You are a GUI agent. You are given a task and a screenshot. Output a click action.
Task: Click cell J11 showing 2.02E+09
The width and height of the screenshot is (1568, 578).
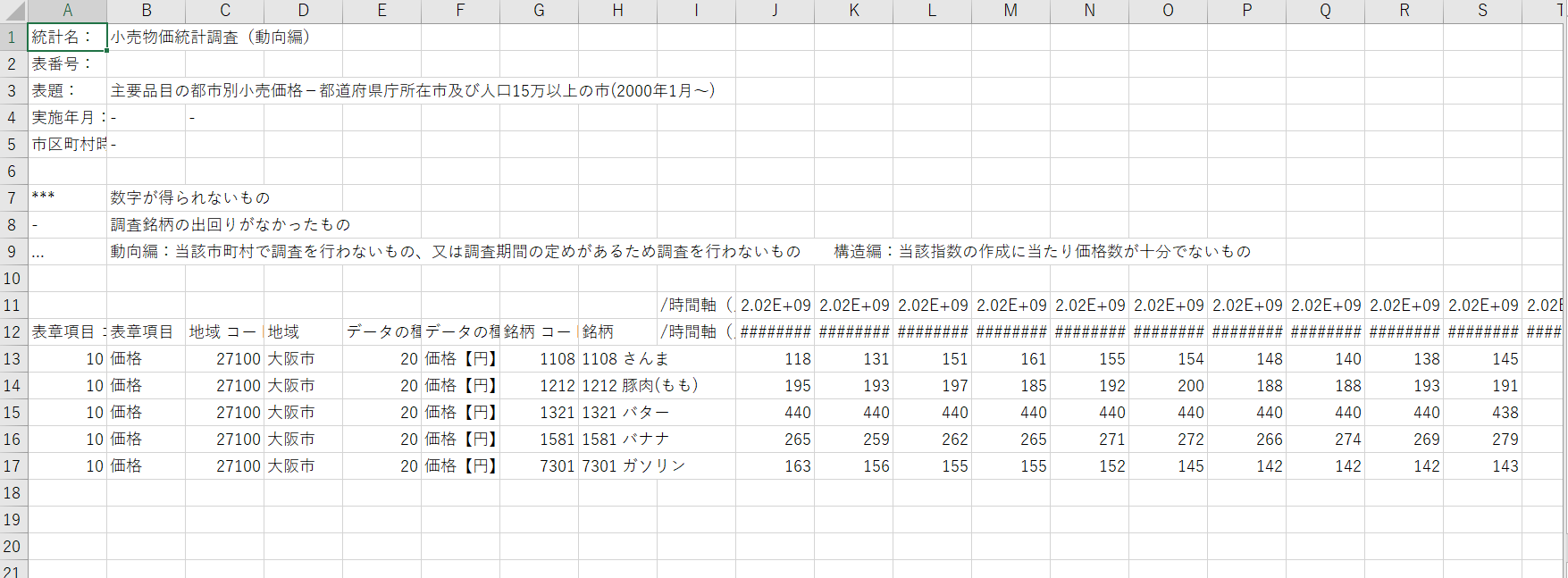pyautogui.click(x=776, y=306)
